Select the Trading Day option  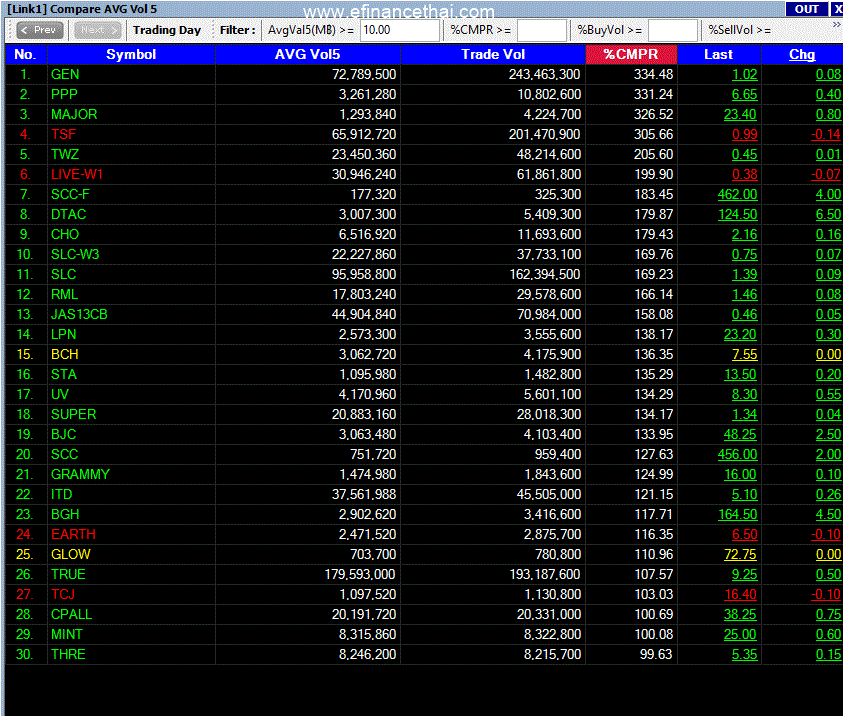(x=167, y=30)
